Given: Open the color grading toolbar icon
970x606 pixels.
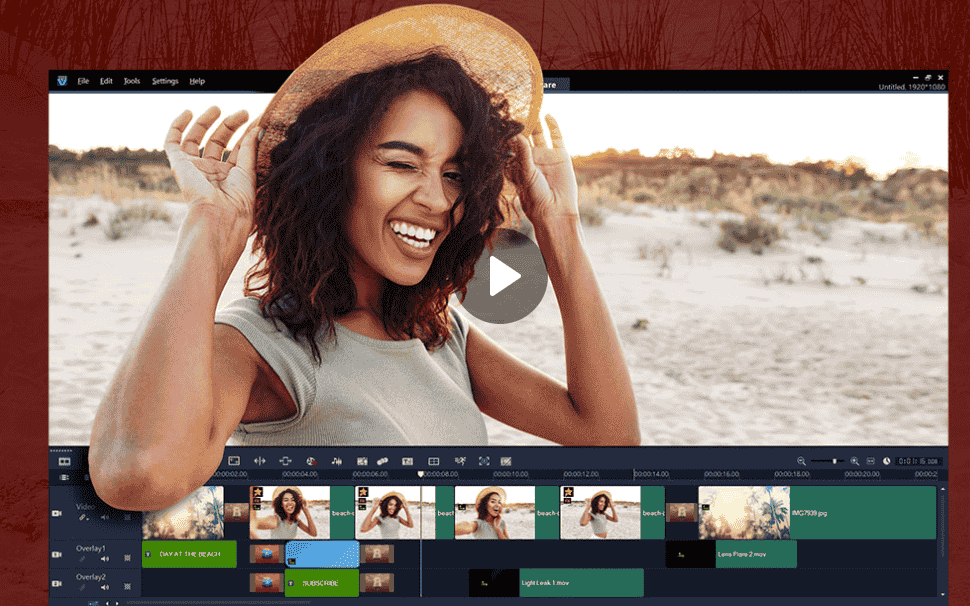Looking at the screenshot, I should click(x=311, y=461).
